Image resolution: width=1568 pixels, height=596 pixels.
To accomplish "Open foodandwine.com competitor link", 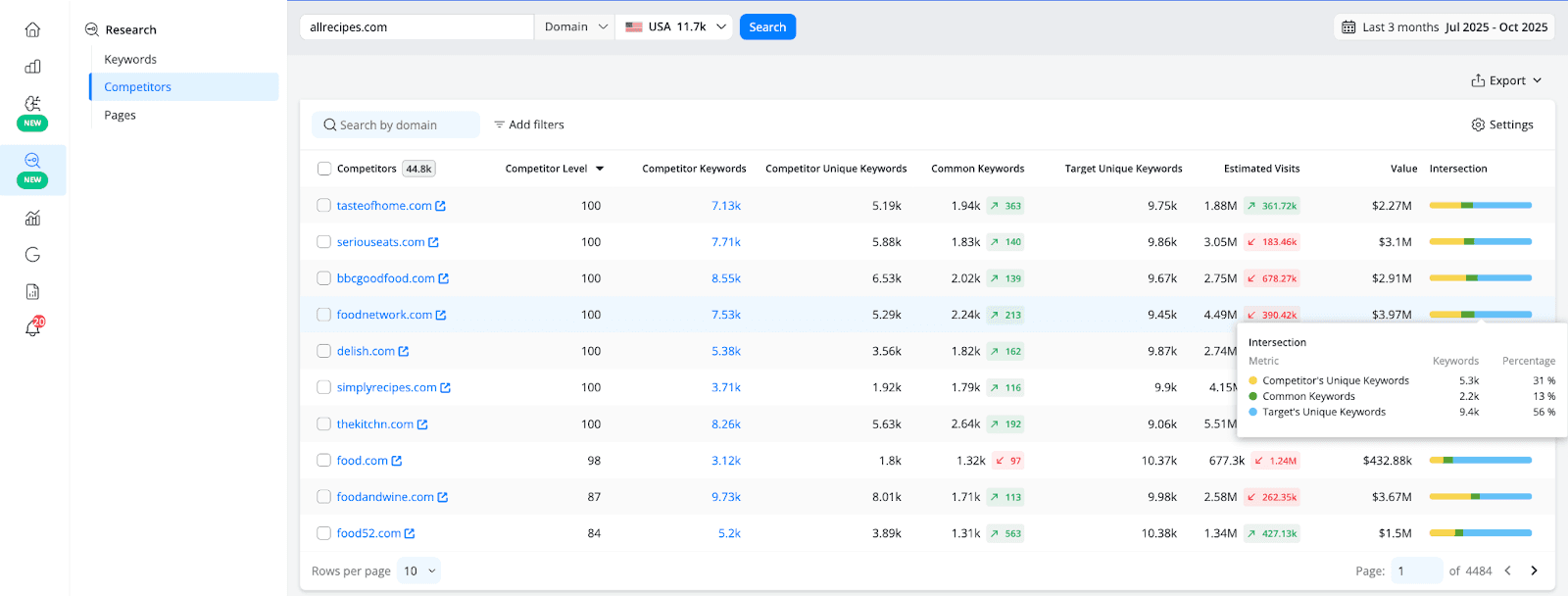I will pyautogui.click(x=385, y=497).
